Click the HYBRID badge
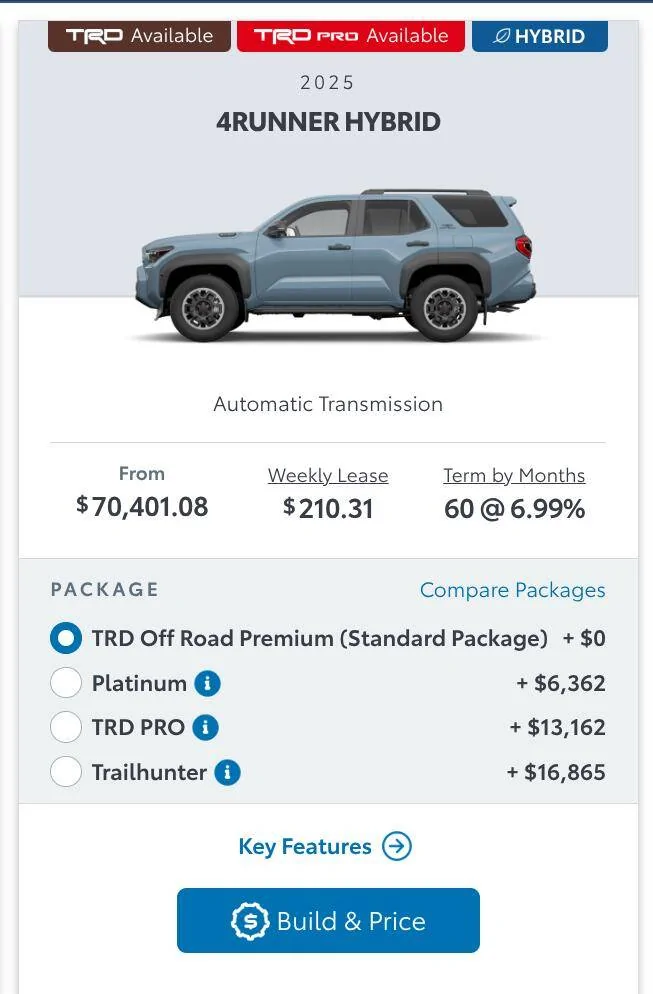This screenshot has height=994, width=653. point(540,35)
